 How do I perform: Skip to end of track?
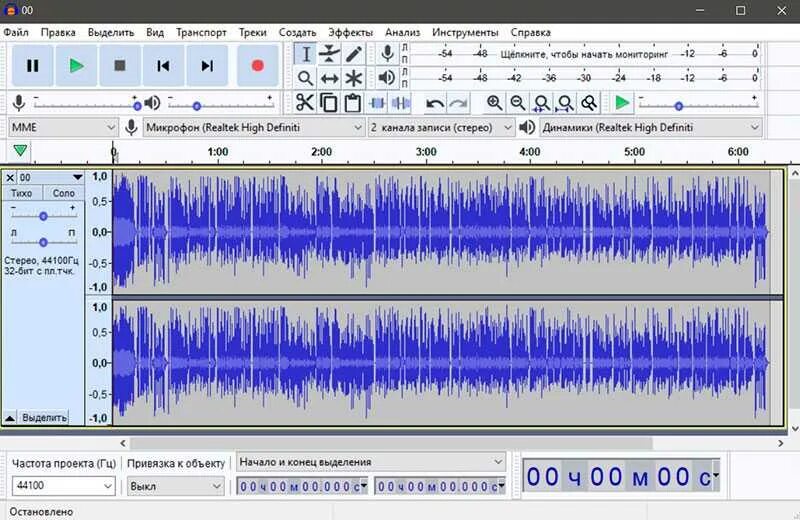click(x=207, y=65)
